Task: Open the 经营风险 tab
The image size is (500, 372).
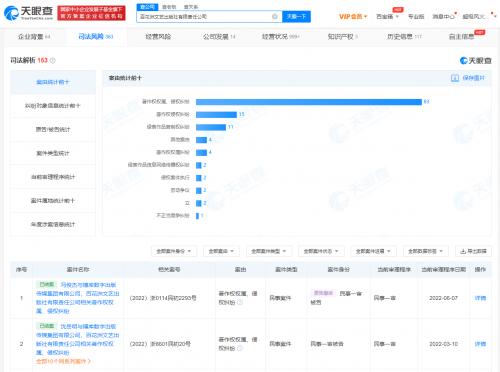Action: (x=158, y=37)
